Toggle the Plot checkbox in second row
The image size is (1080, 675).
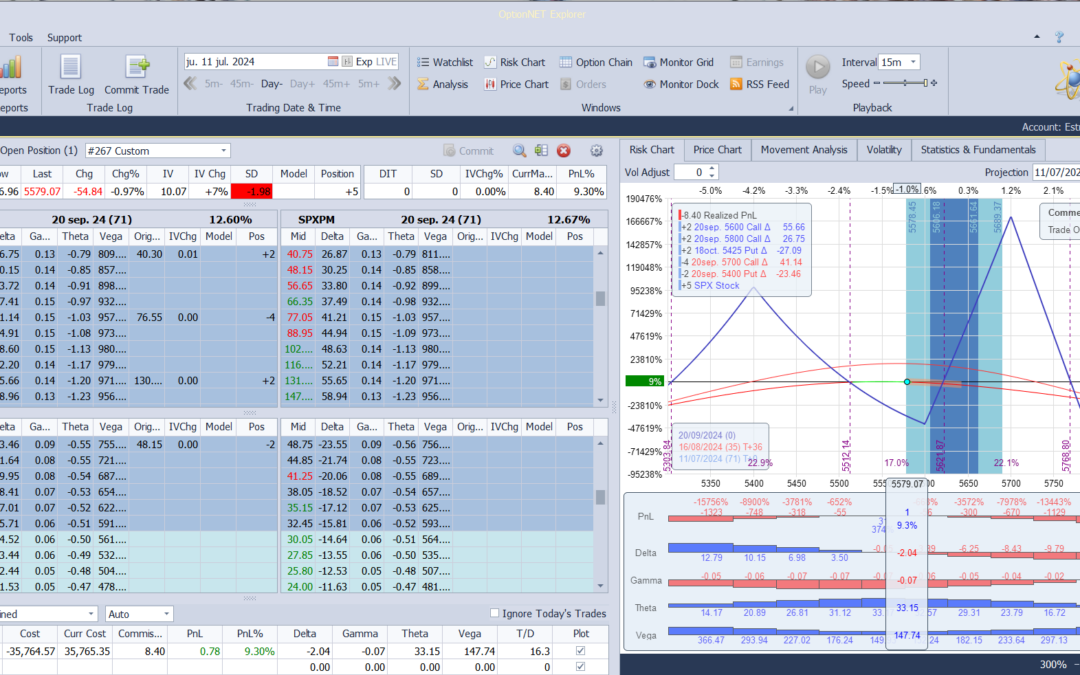(582, 666)
